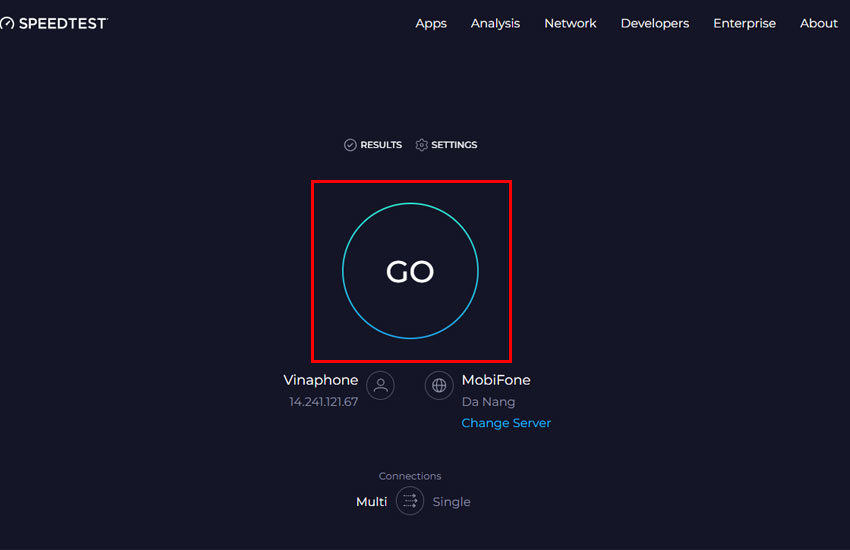Screen dimensions: 850x550
Task: Open the Analysis menu
Action: click(x=495, y=23)
